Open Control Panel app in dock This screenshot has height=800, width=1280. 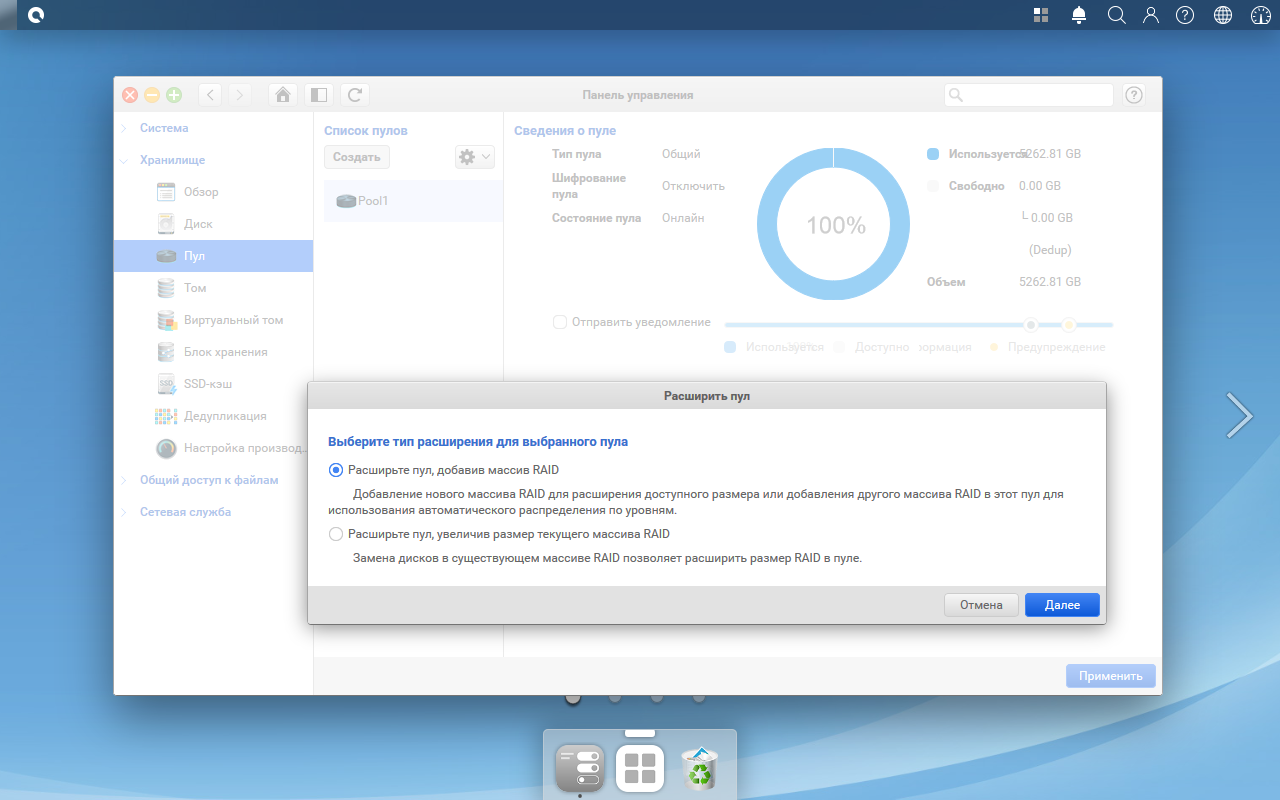coord(580,768)
